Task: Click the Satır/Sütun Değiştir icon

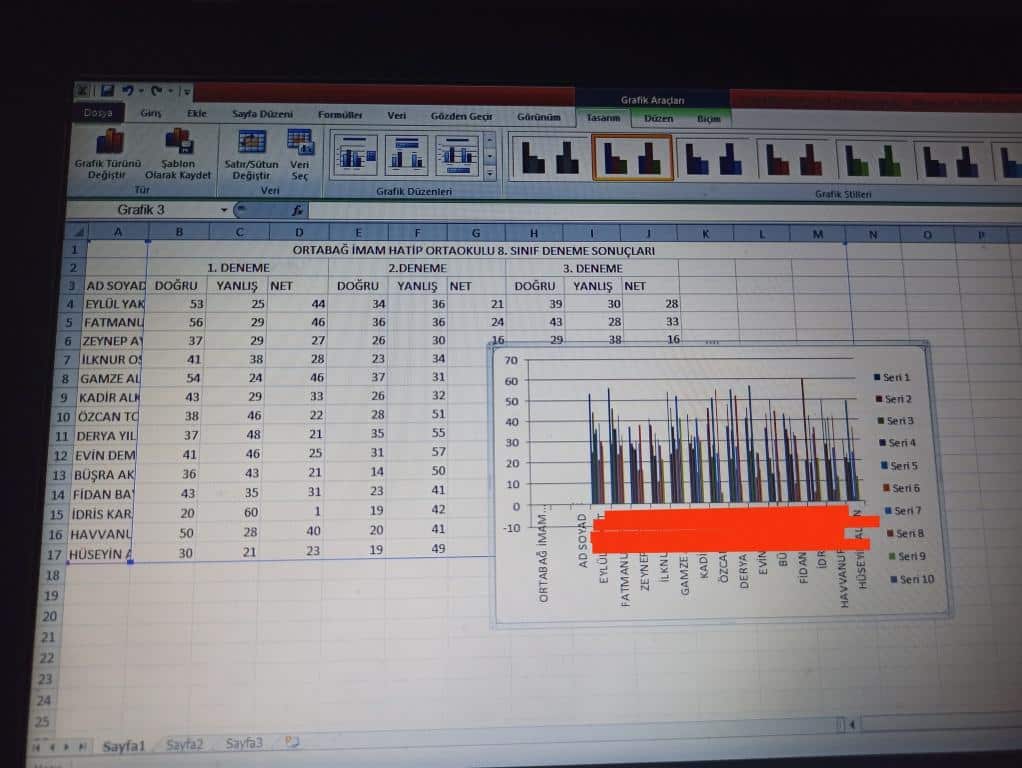Action: click(251, 142)
